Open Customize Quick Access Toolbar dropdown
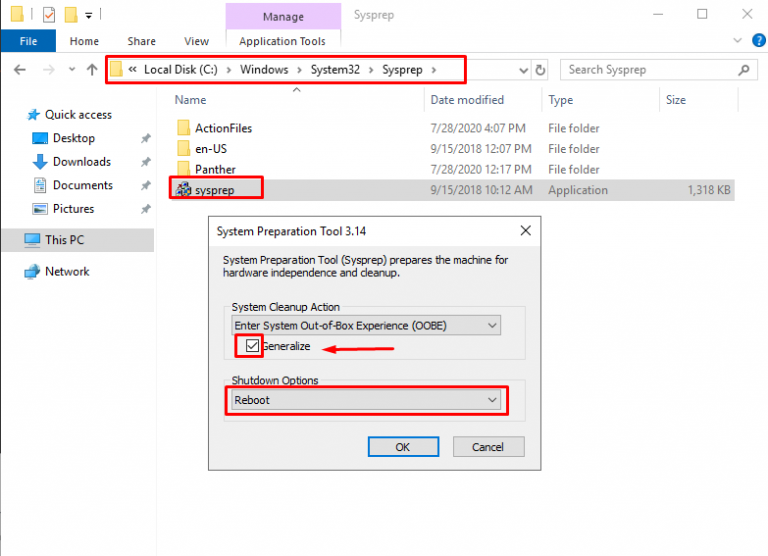768x556 pixels. tap(89, 16)
